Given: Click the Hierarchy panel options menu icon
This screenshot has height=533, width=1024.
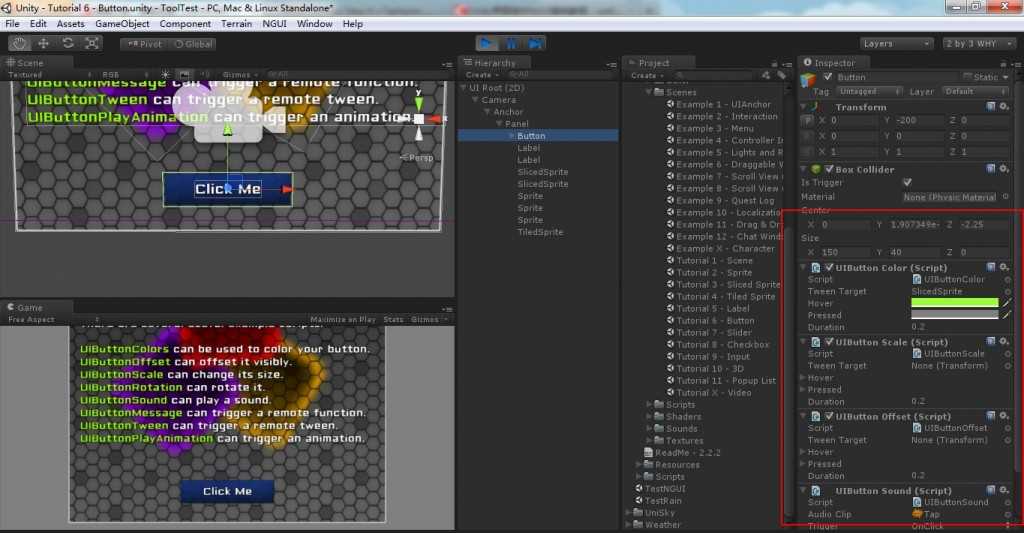Looking at the screenshot, I should click(611, 65).
